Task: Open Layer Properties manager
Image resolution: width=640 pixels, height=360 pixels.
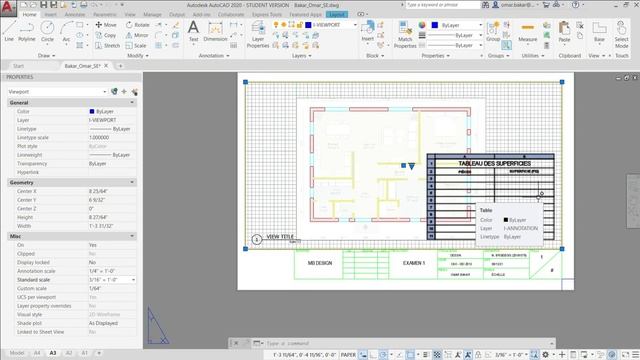Action: [258, 34]
